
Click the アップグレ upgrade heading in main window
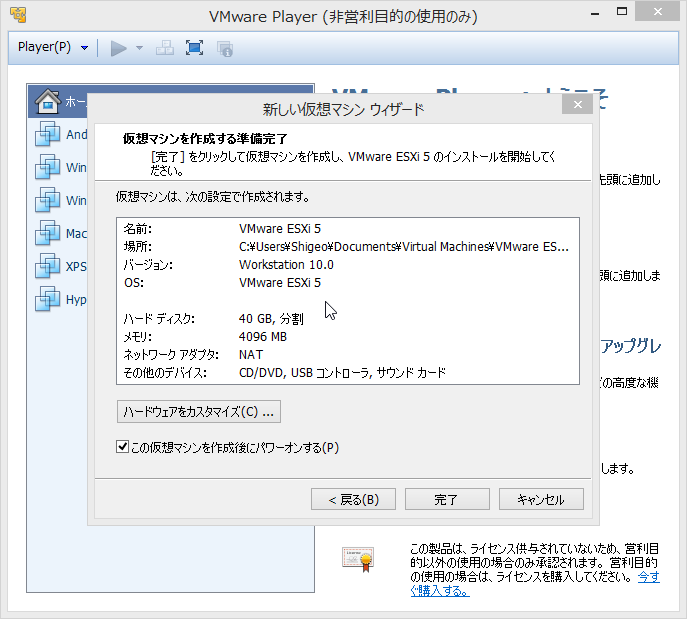pos(630,346)
